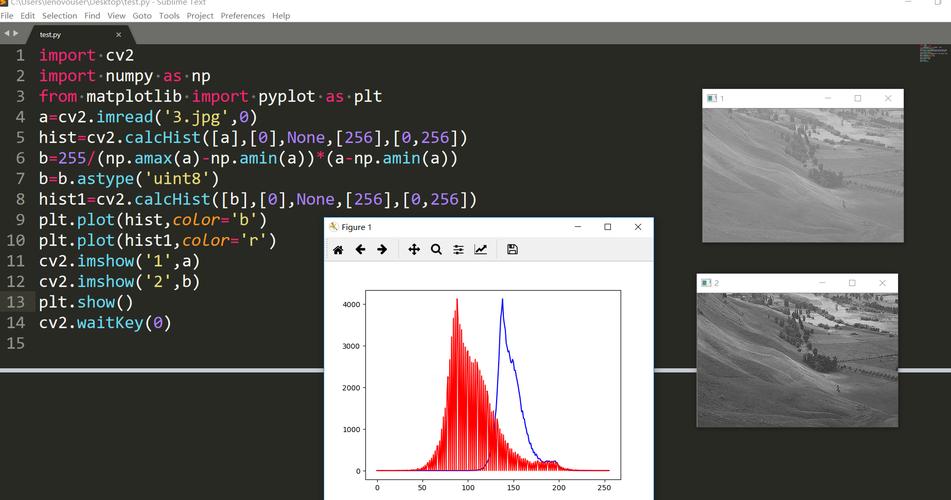Viewport: 951px width, 500px height.
Task: Go back to previous view in Figure 1
Action: click(360, 249)
